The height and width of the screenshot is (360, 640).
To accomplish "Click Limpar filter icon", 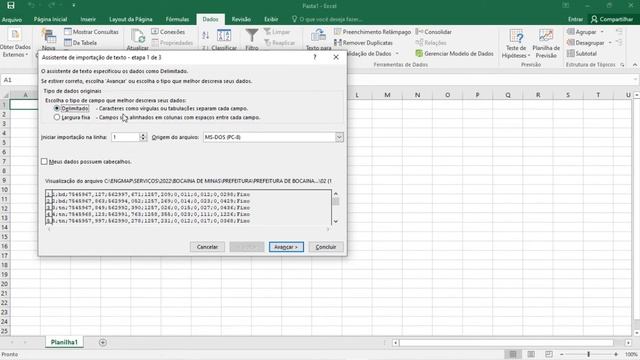I will 267,31.
